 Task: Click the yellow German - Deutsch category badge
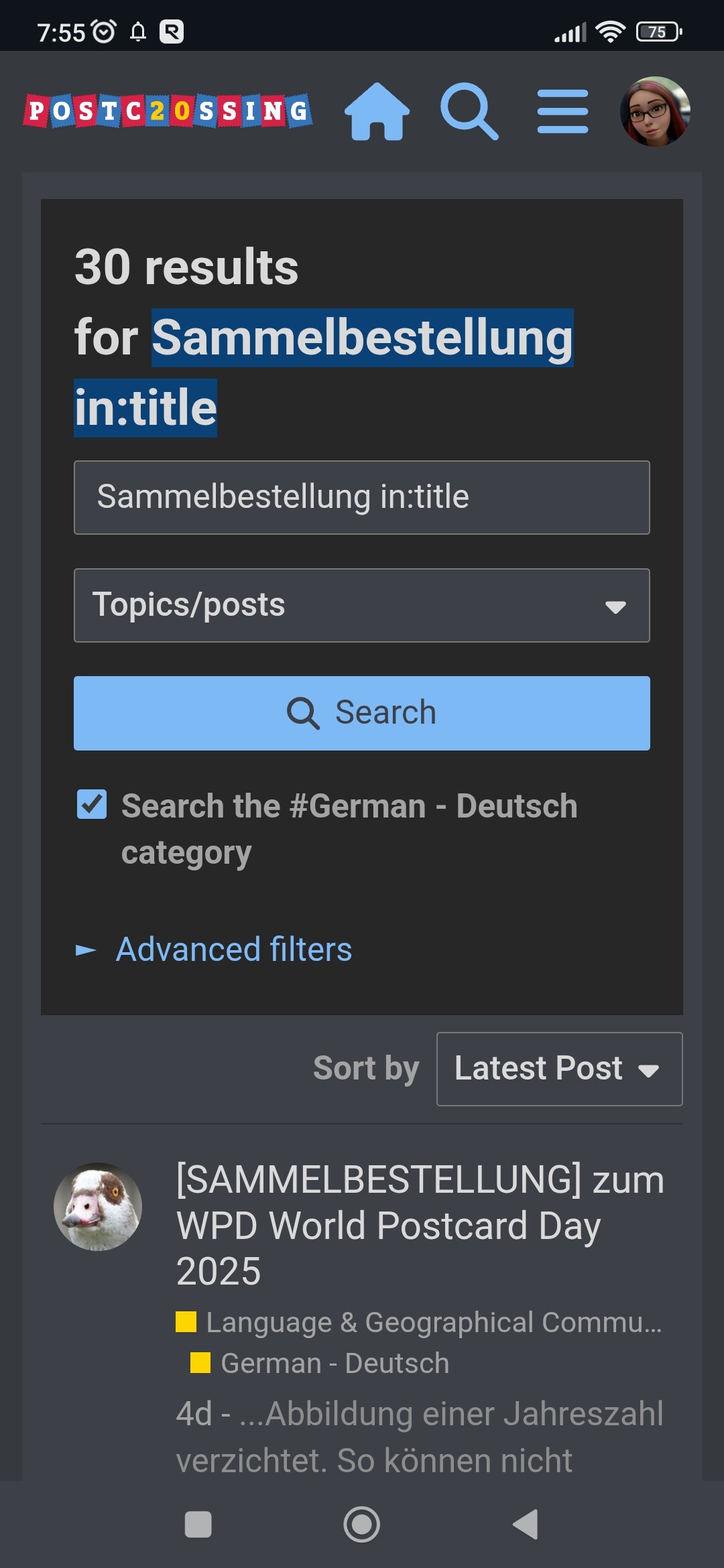(x=200, y=1363)
